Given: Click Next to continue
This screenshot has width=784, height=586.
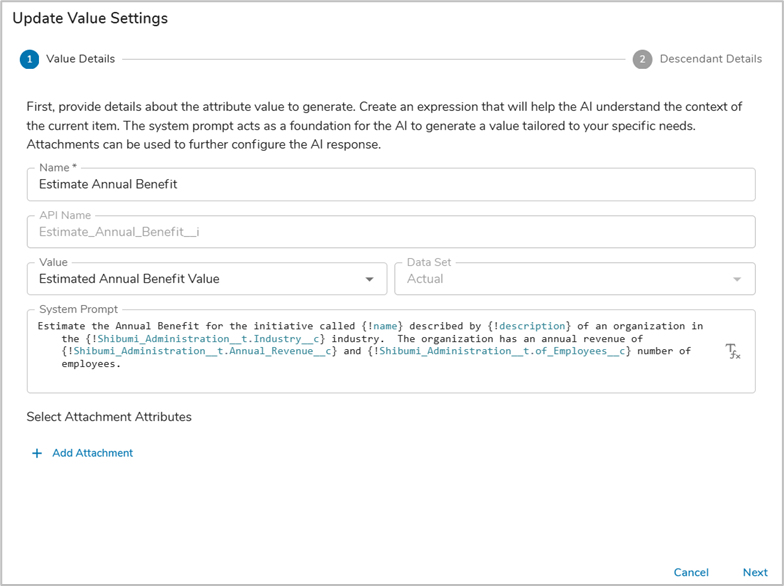Looking at the screenshot, I should tap(755, 573).
